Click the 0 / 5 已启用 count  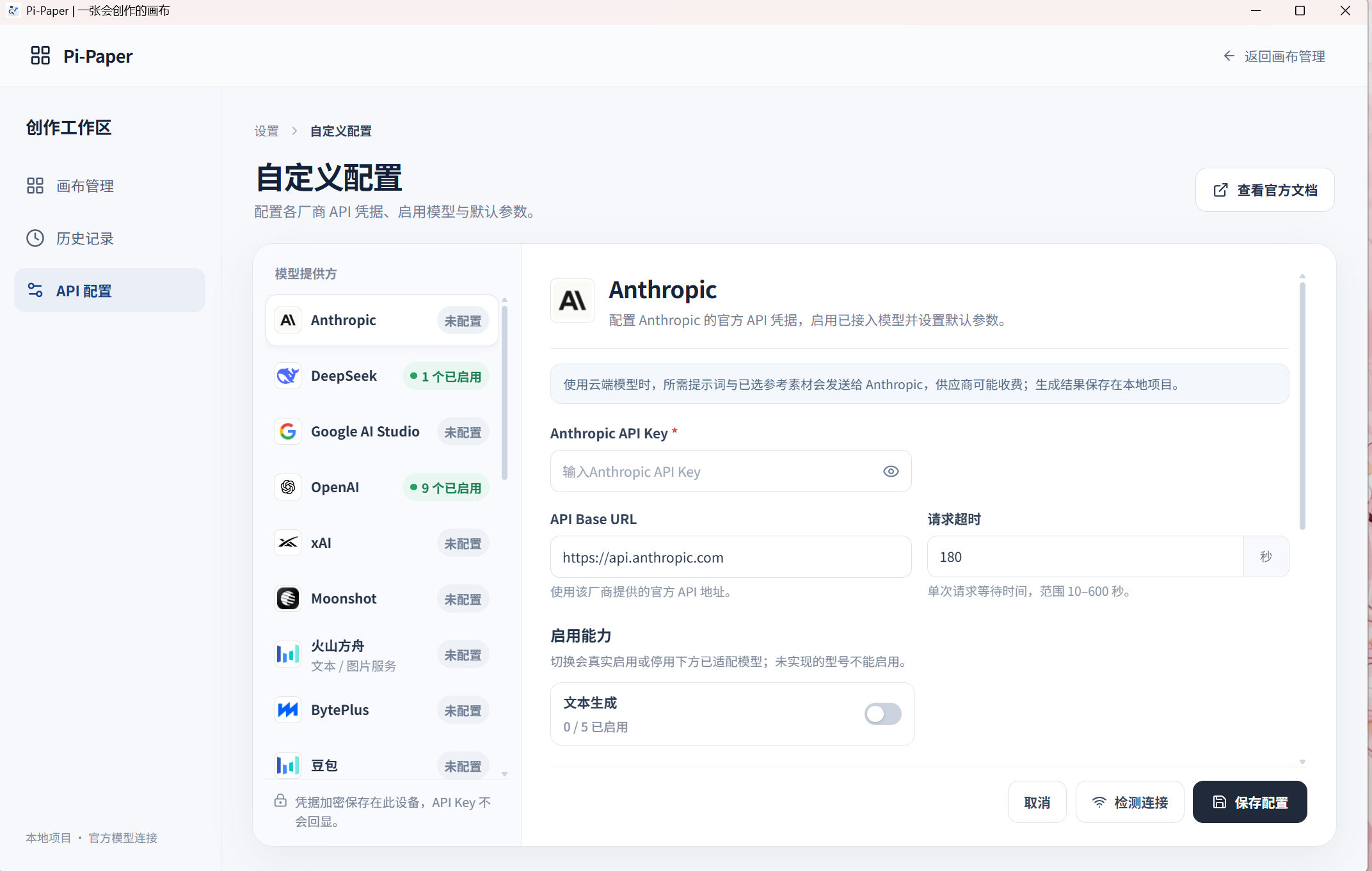click(596, 727)
